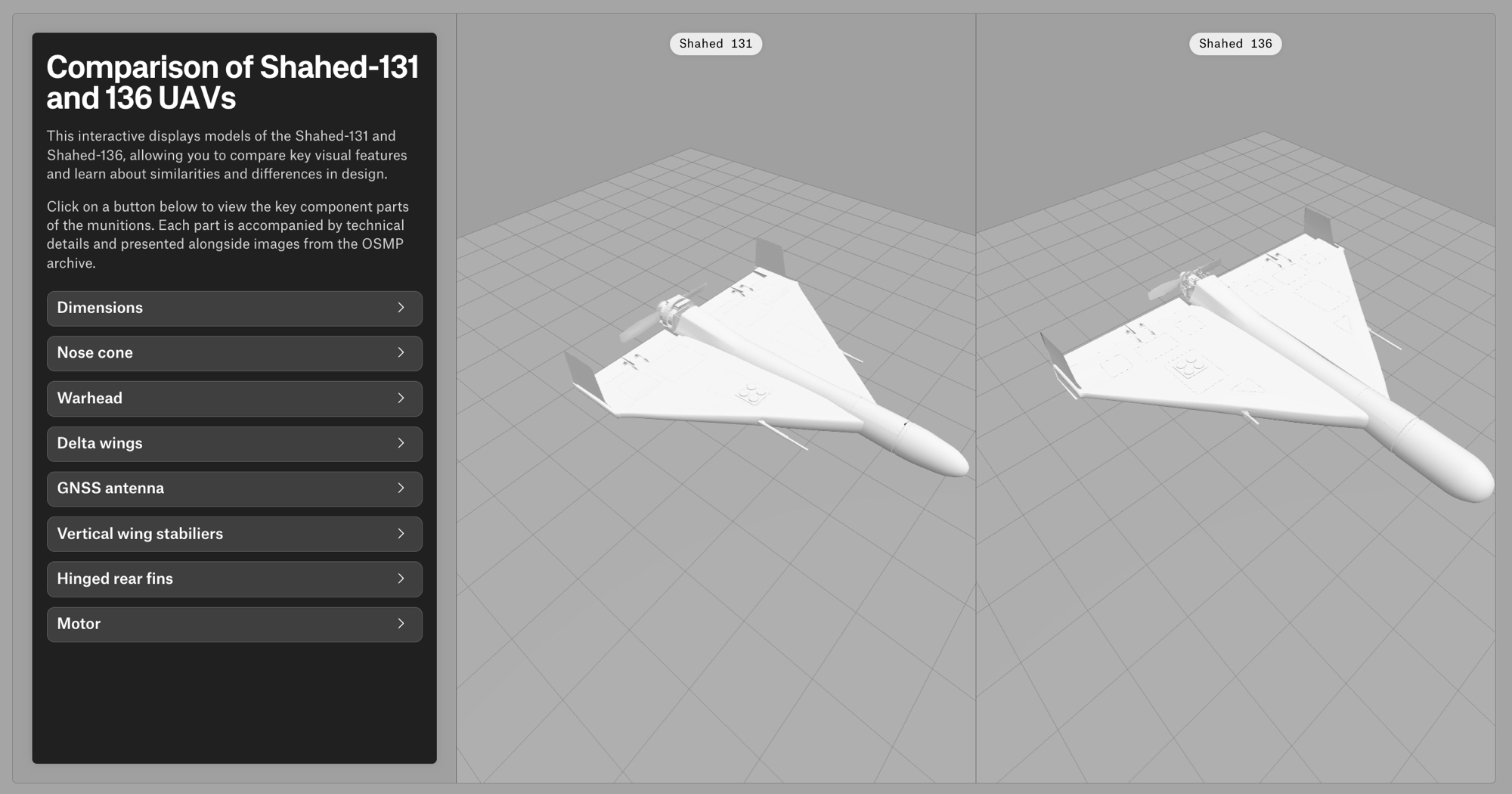Click the Shahed 131 label pill

coord(715,44)
